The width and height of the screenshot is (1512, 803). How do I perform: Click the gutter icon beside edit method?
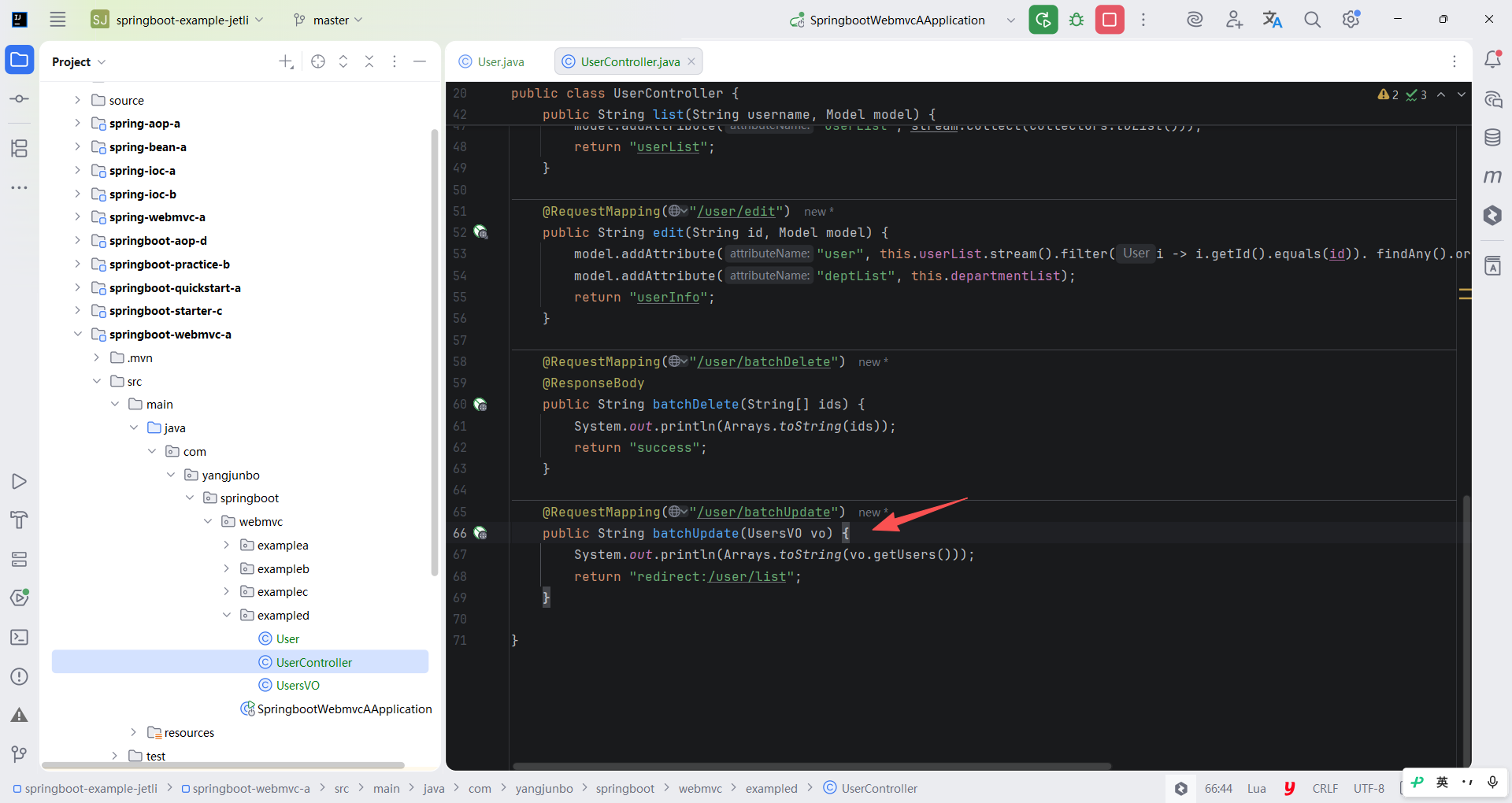(480, 233)
